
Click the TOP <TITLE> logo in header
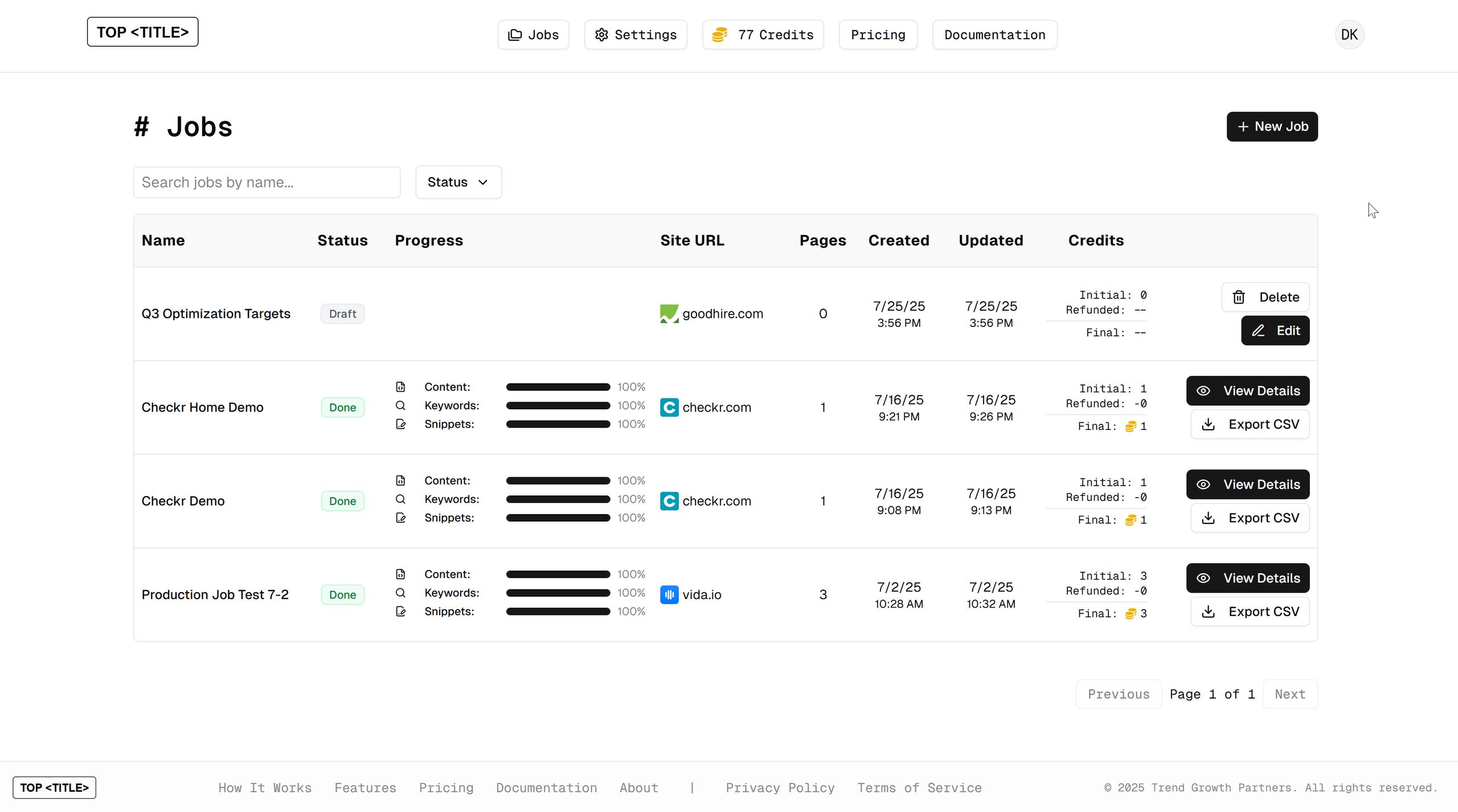click(x=142, y=32)
